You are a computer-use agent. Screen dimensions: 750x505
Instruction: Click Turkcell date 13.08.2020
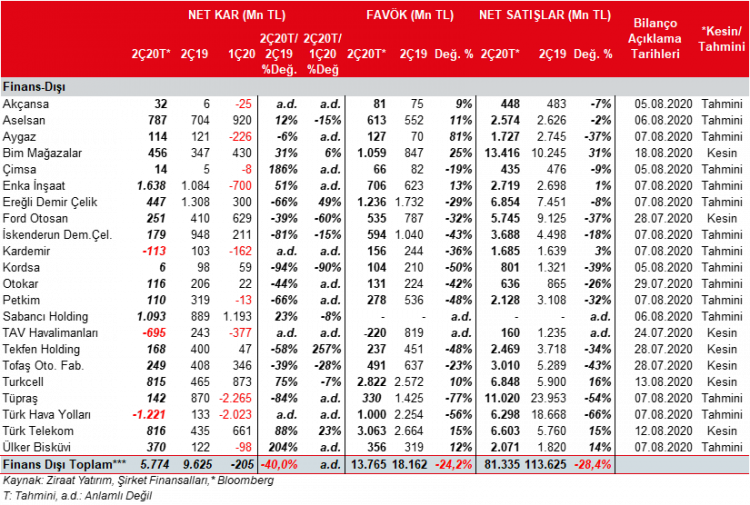point(663,382)
